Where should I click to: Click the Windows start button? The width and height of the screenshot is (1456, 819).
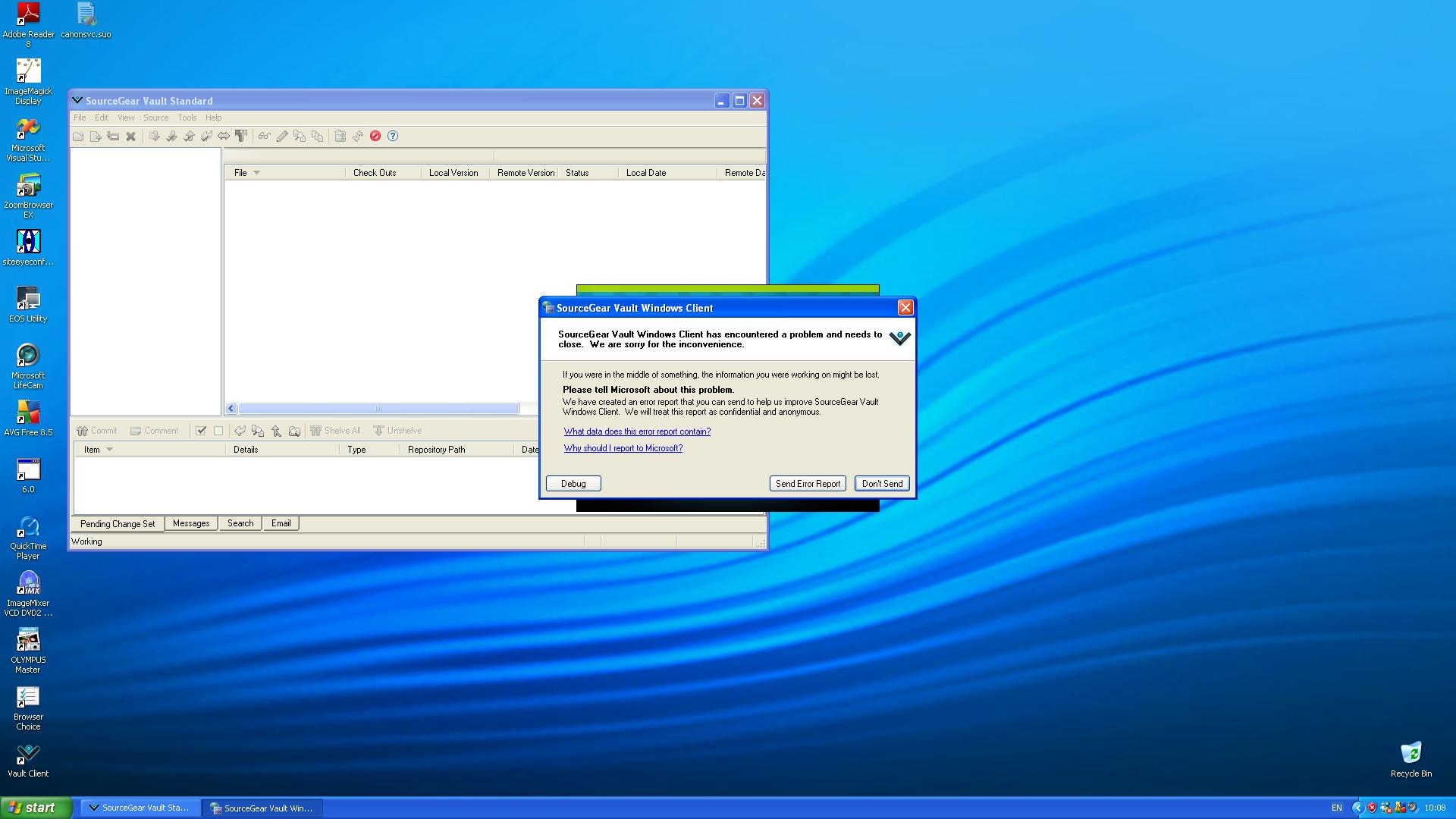36,808
